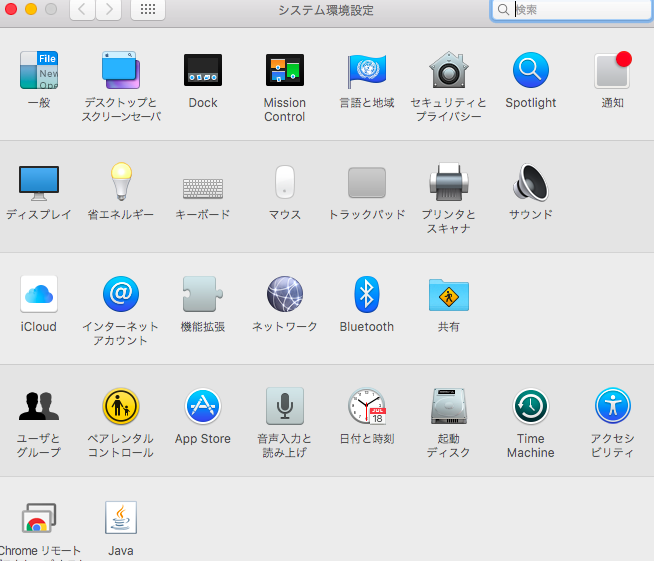Viewport: 654px width, 561px height.
Task: Click the 検索 search field
Action: [571, 10]
